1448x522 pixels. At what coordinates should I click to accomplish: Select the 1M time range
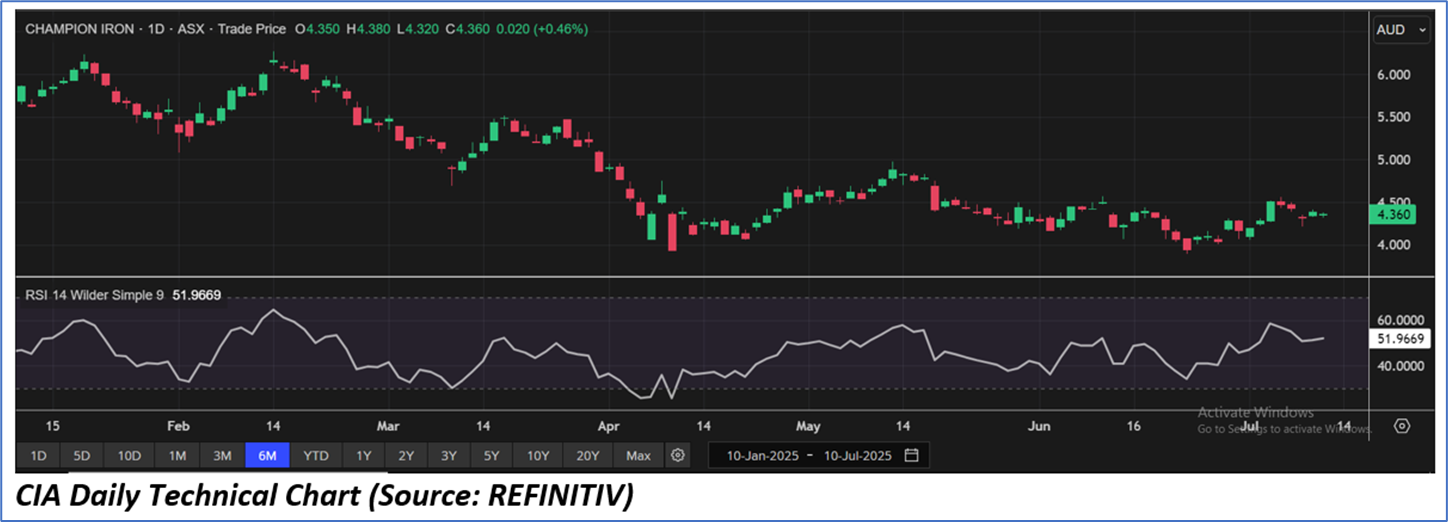point(177,456)
